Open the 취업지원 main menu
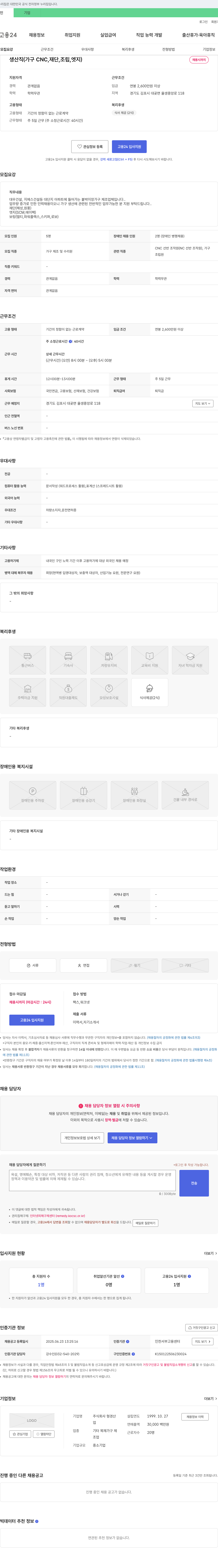The image size is (218, 1568). point(72,35)
